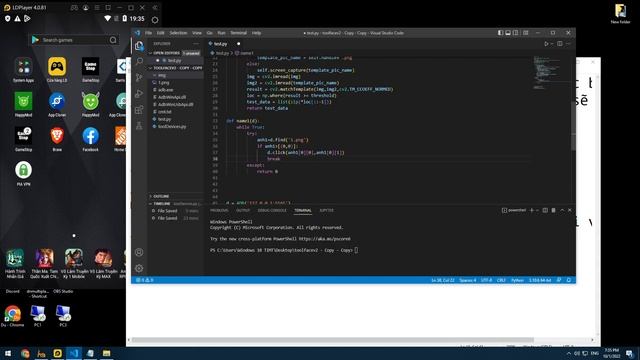Open New folder on the desktop
The image size is (640, 360).
point(620,13)
